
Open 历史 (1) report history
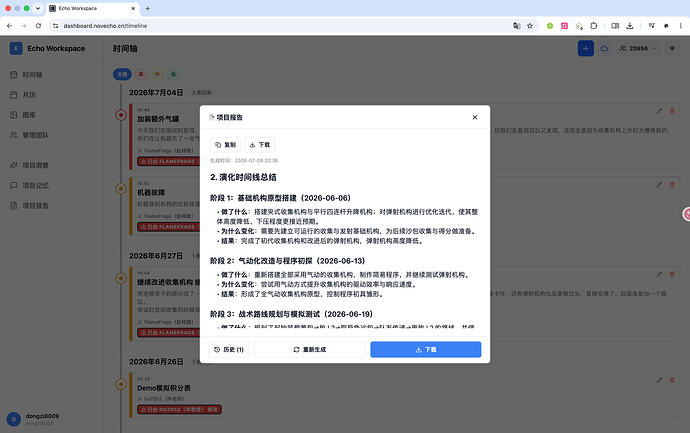pos(229,349)
